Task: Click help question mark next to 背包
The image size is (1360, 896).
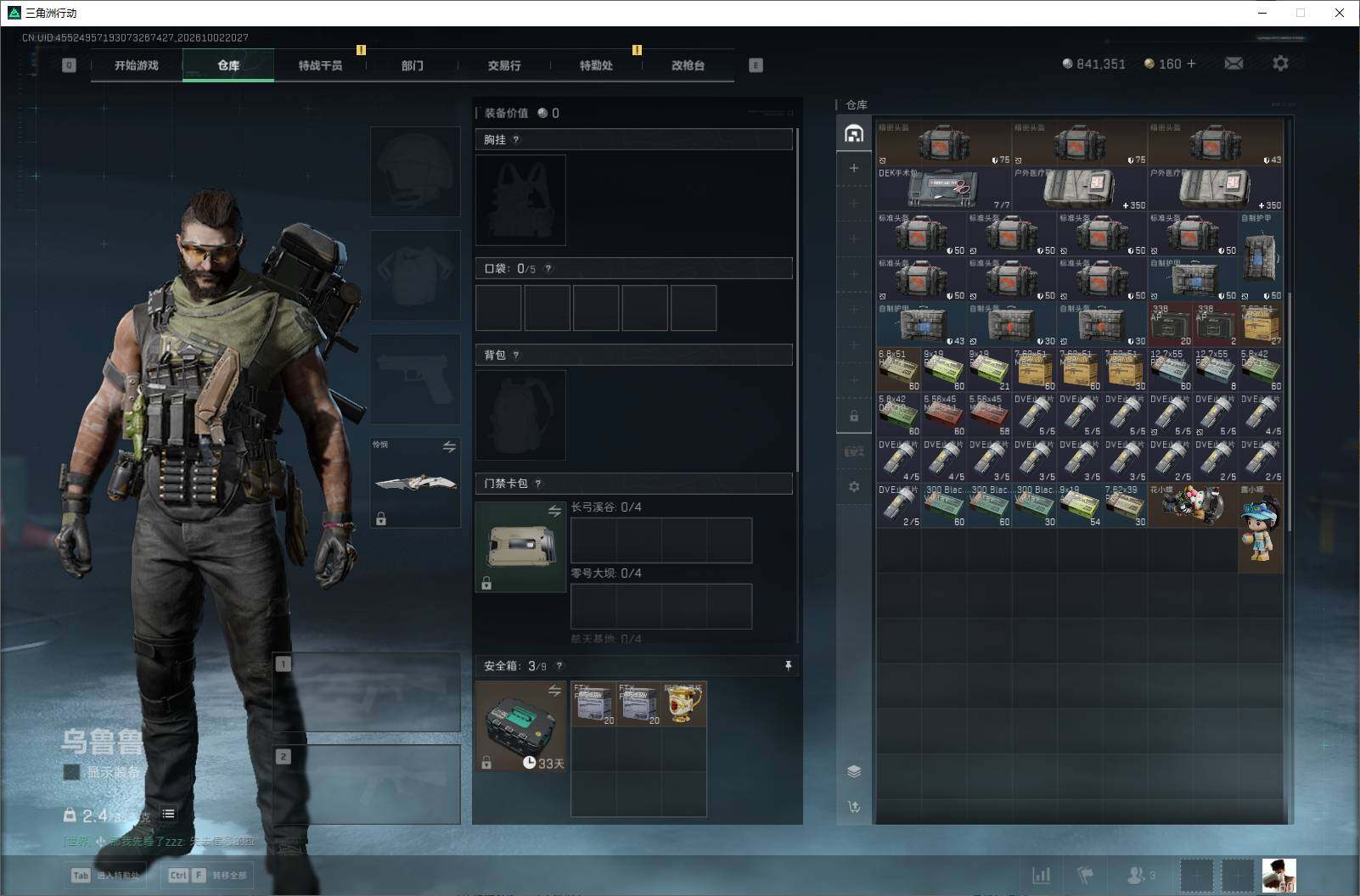Action: (x=516, y=356)
